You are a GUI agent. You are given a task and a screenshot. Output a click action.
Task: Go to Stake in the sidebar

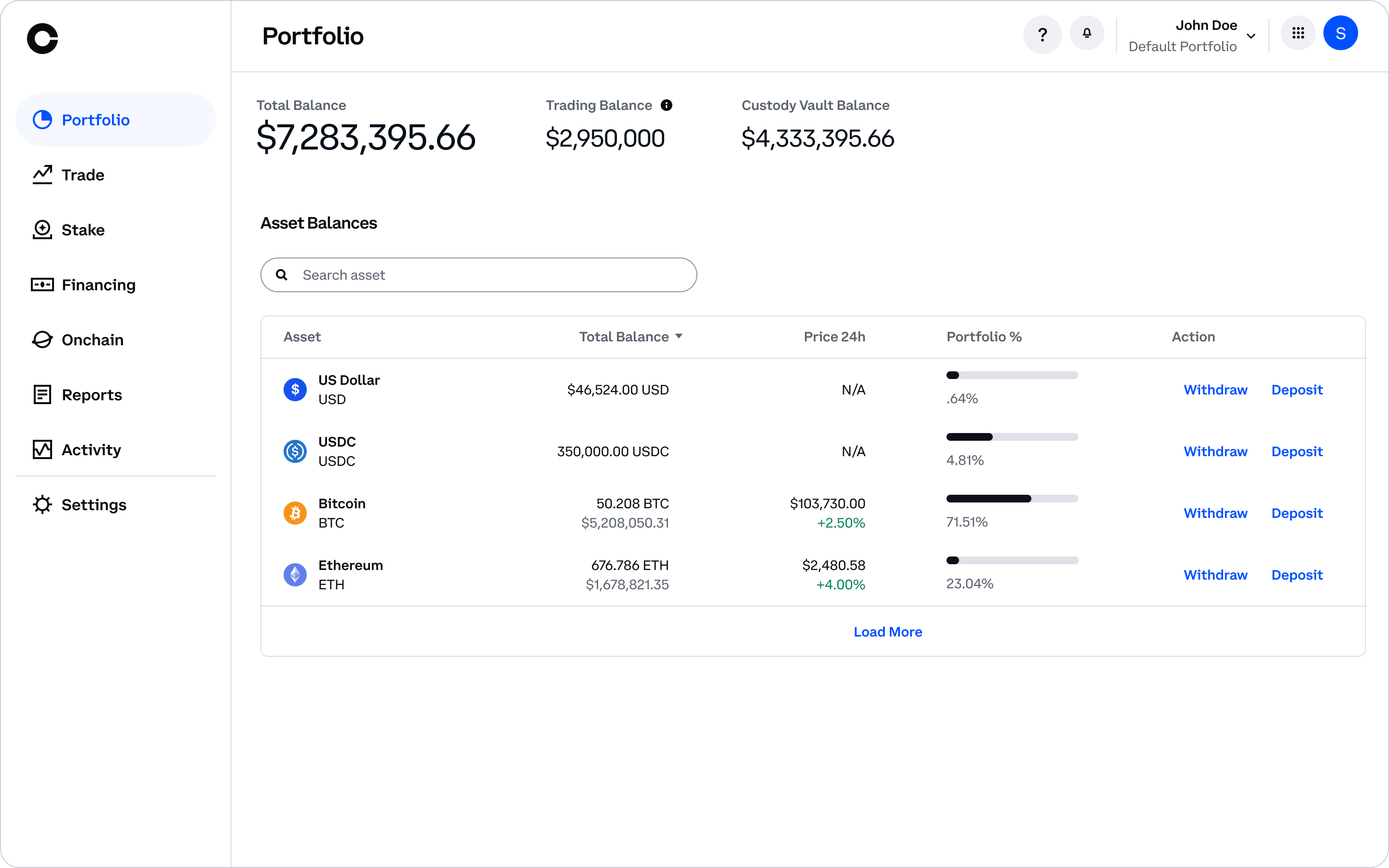pos(82,230)
